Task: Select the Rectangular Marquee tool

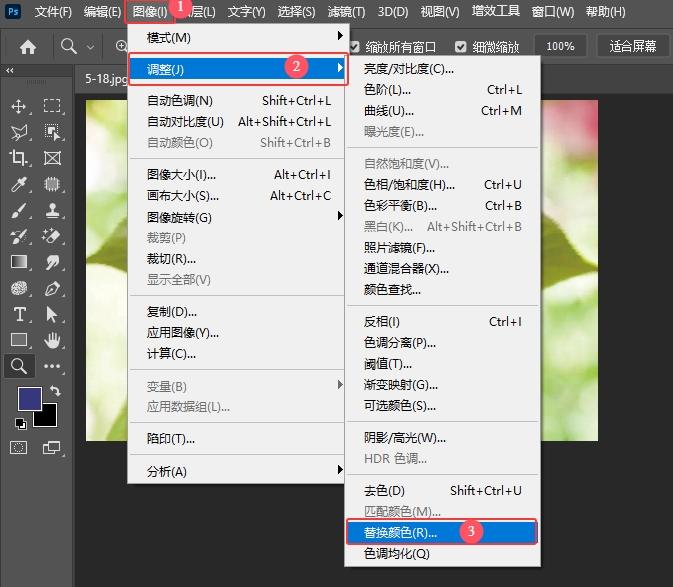Action: pyautogui.click(x=52, y=106)
